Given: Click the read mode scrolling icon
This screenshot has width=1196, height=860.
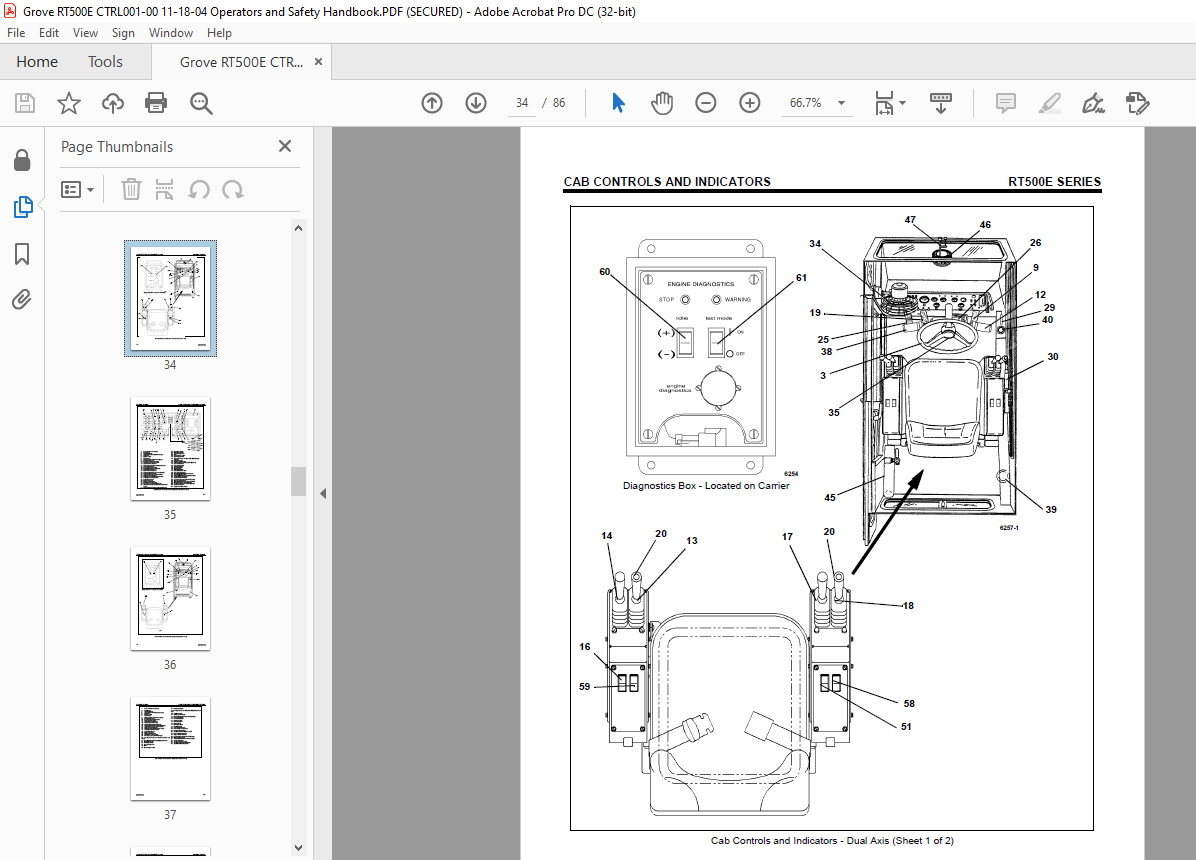Looking at the screenshot, I should point(940,103).
